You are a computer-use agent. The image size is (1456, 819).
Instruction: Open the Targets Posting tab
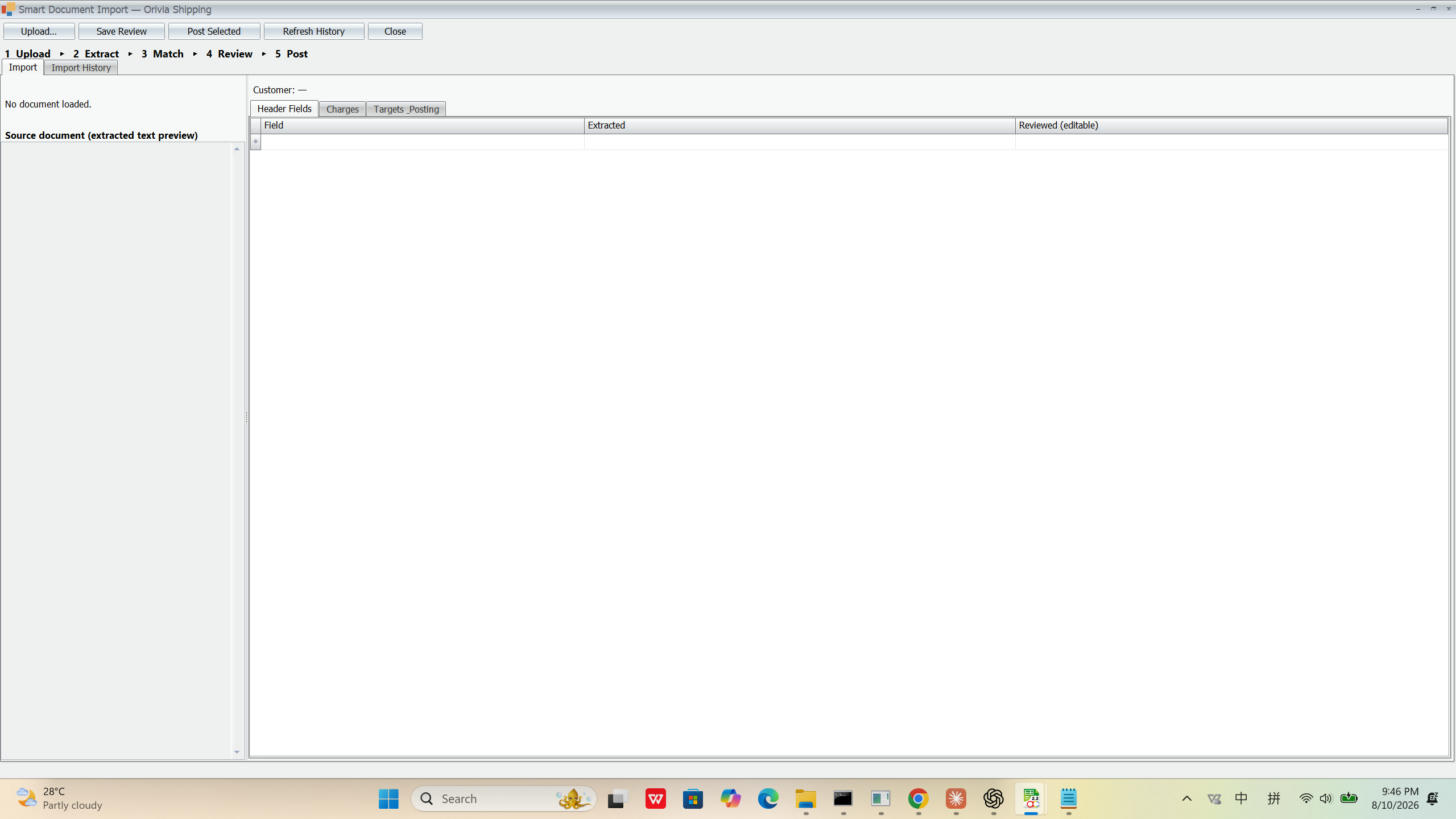[x=406, y=109]
